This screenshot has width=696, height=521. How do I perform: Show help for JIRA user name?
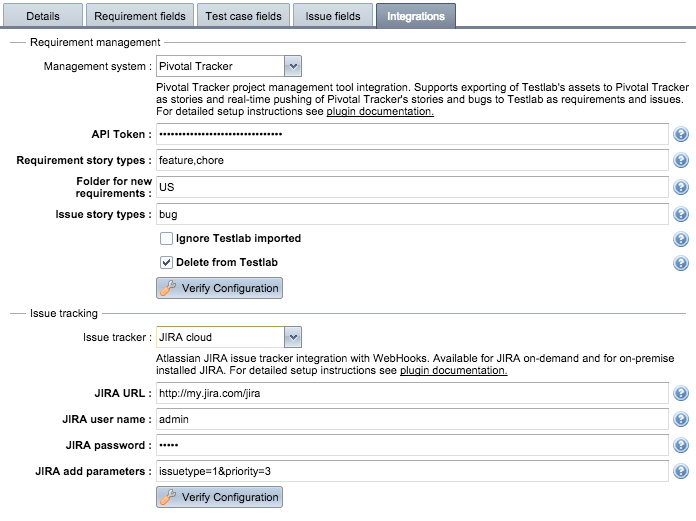680,419
